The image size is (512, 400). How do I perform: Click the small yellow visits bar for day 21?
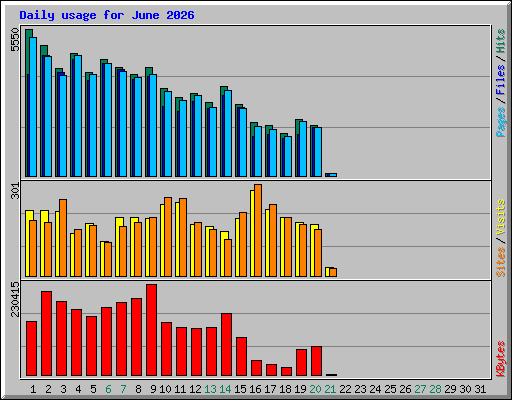click(x=327, y=272)
